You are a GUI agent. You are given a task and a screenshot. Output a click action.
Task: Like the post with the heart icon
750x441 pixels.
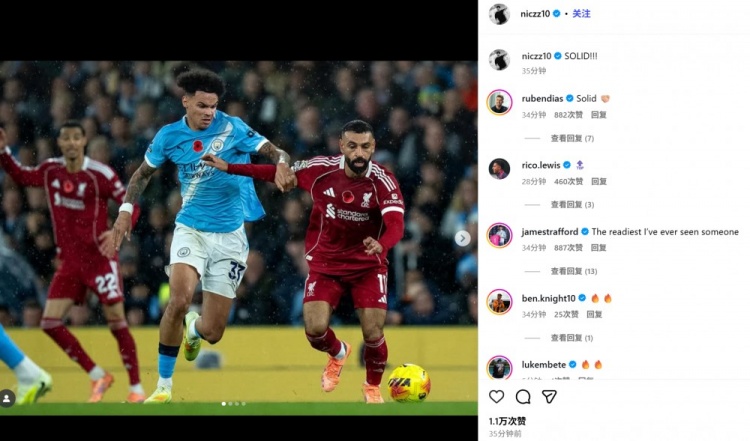(496, 397)
